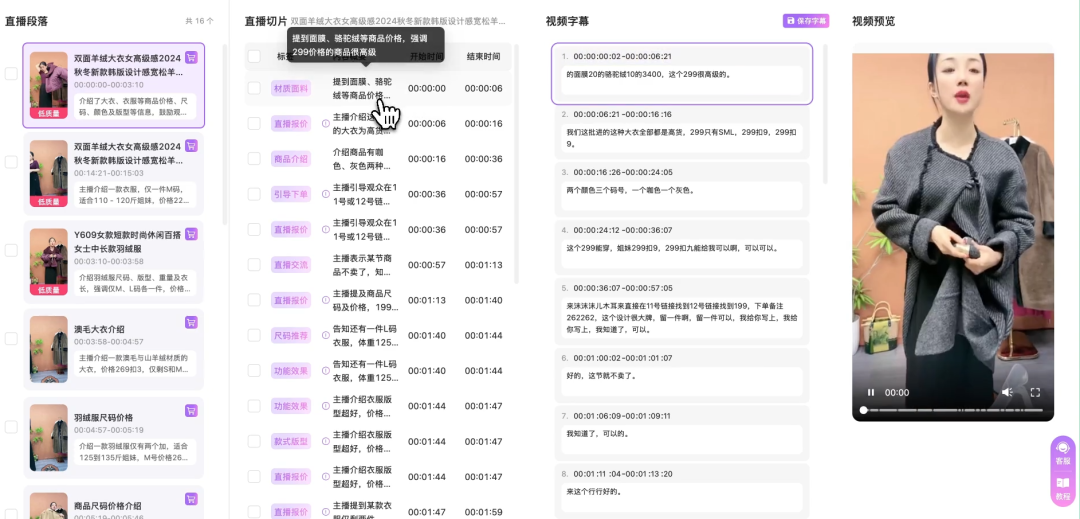Click info icon in 尺码推荐 row
Image resolution: width=1080 pixels, height=519 pixels.
(326, 335)
